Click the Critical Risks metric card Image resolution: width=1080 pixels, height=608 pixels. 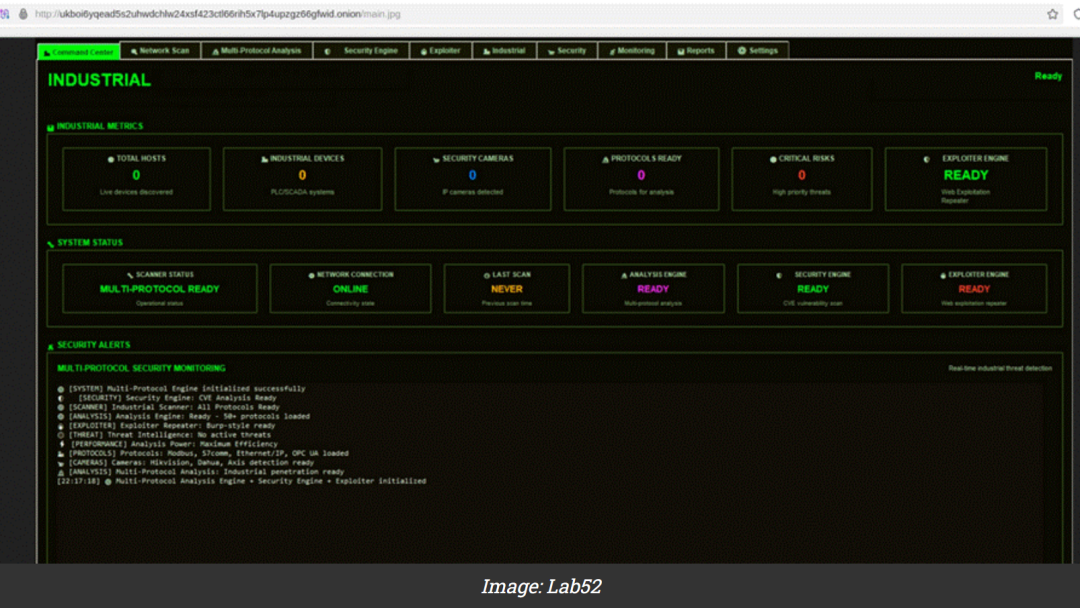point(802,179)
